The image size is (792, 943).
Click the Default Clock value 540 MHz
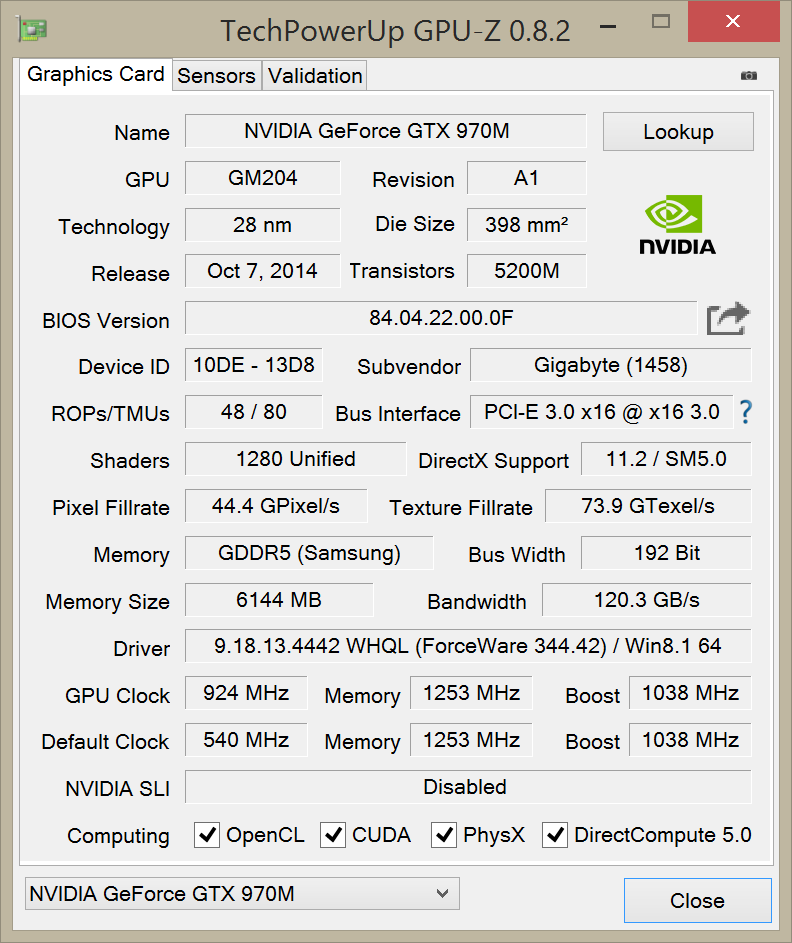click(x=247, y=740)
